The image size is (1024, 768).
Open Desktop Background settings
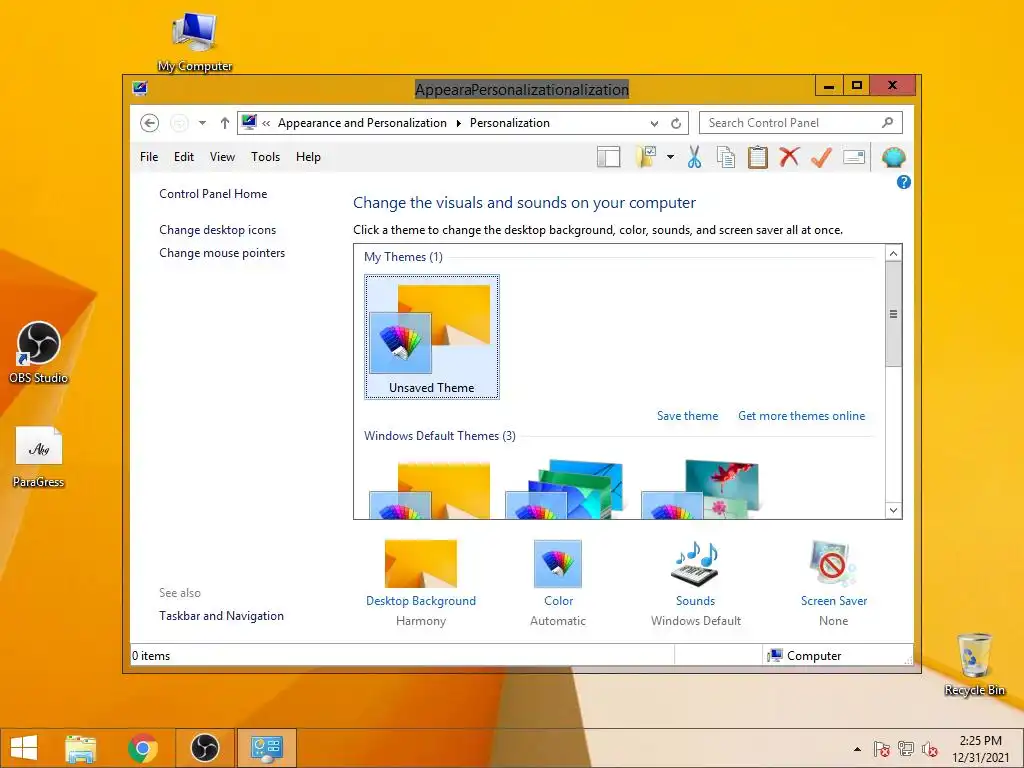click(x=421, y=564)
